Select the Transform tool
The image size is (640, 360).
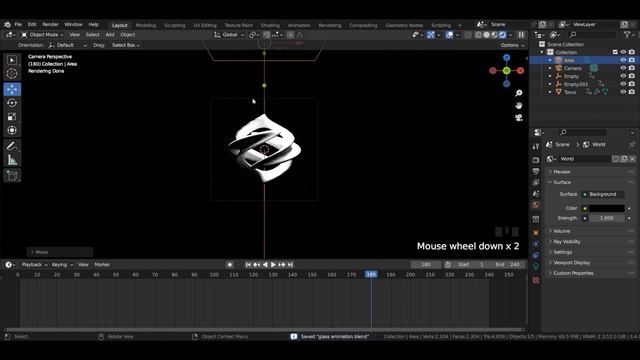coord(12,130)
